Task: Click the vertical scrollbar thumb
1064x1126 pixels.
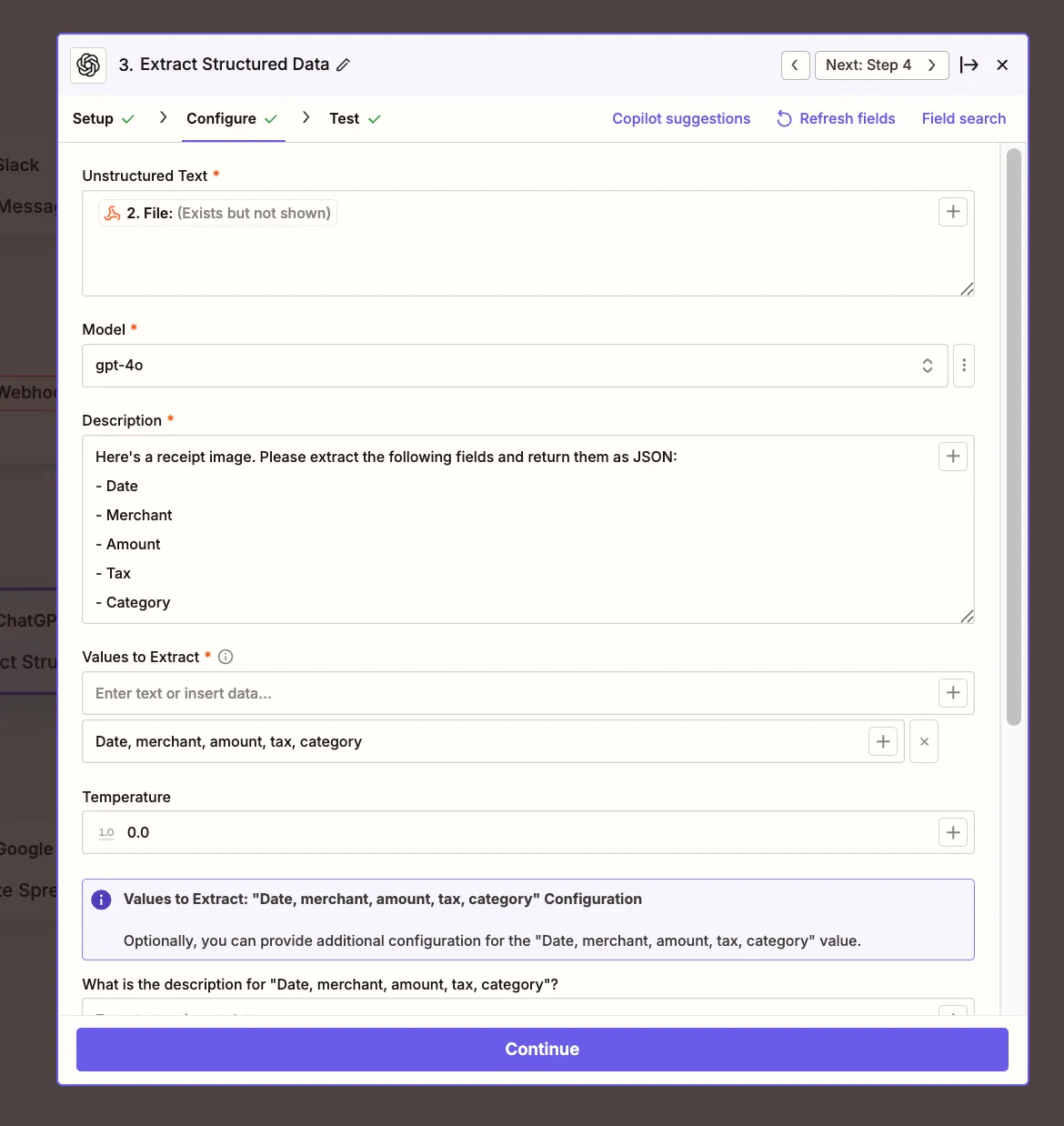Action: tap(1014, 437)
